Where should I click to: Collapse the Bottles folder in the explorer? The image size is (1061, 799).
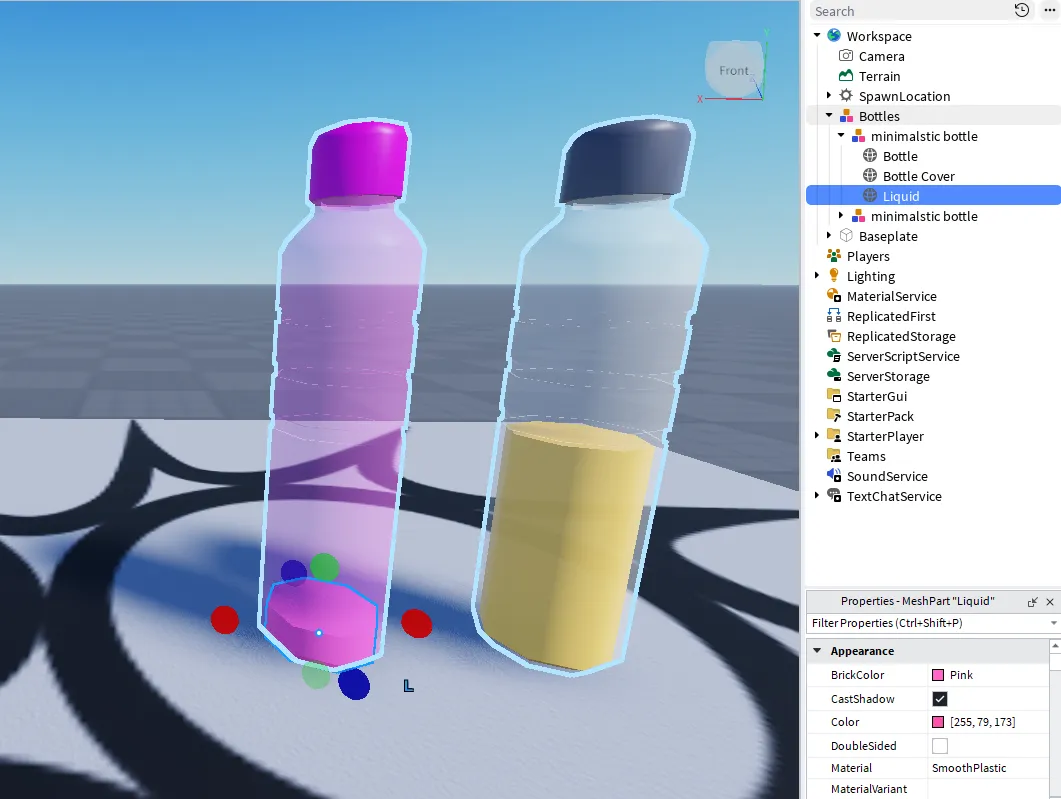pyautogui.click(x=829, y=116)
